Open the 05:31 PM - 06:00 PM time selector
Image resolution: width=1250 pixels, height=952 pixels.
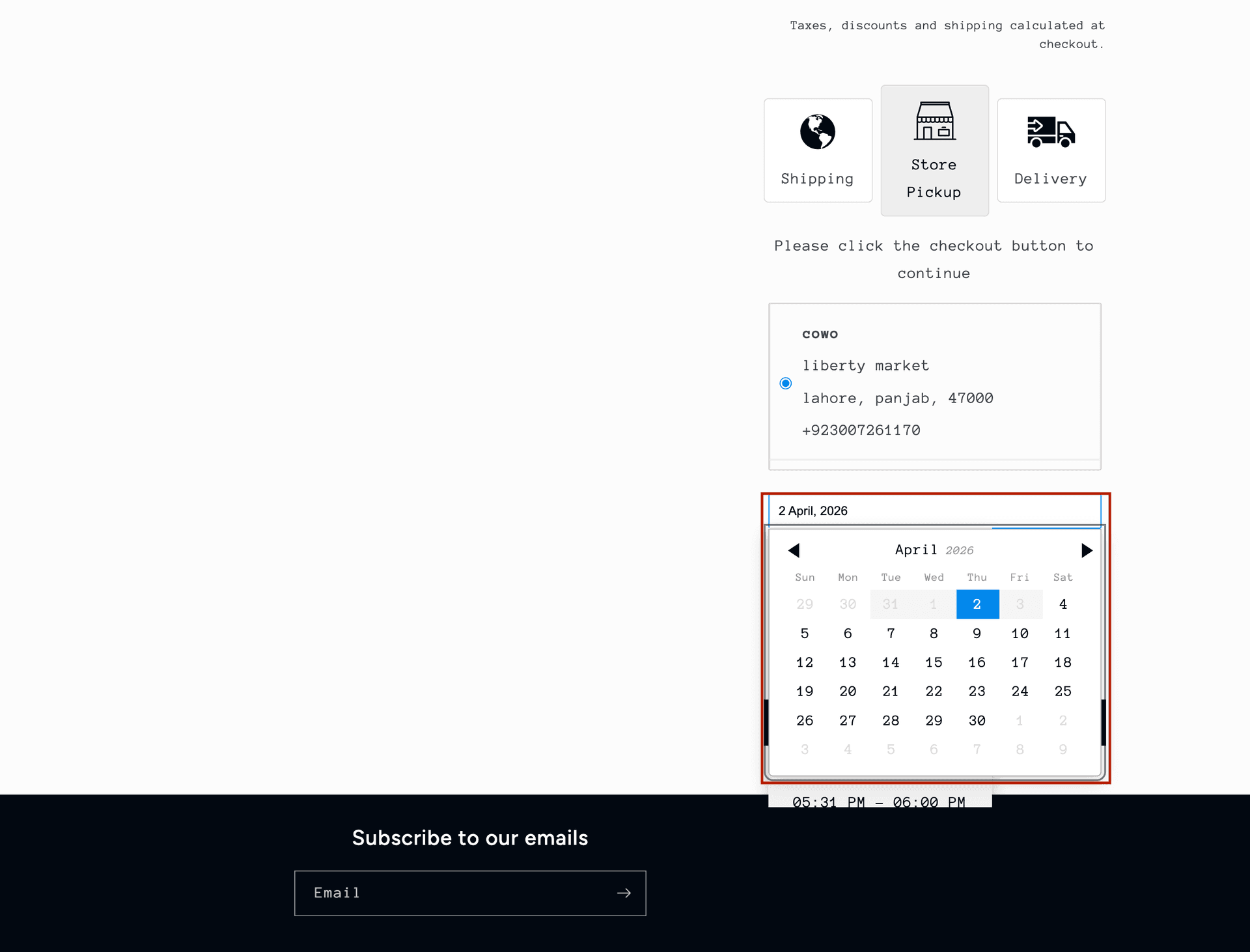point(879,802)
